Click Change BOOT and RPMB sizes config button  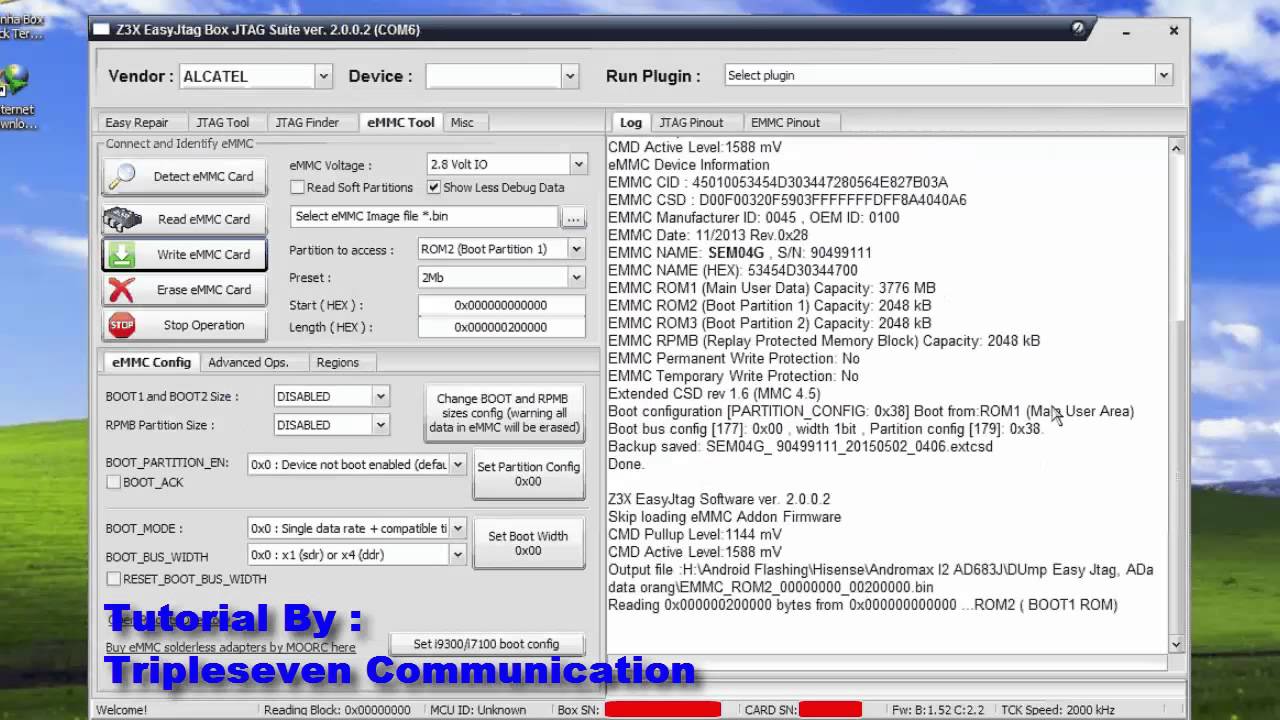pos(504,413)
